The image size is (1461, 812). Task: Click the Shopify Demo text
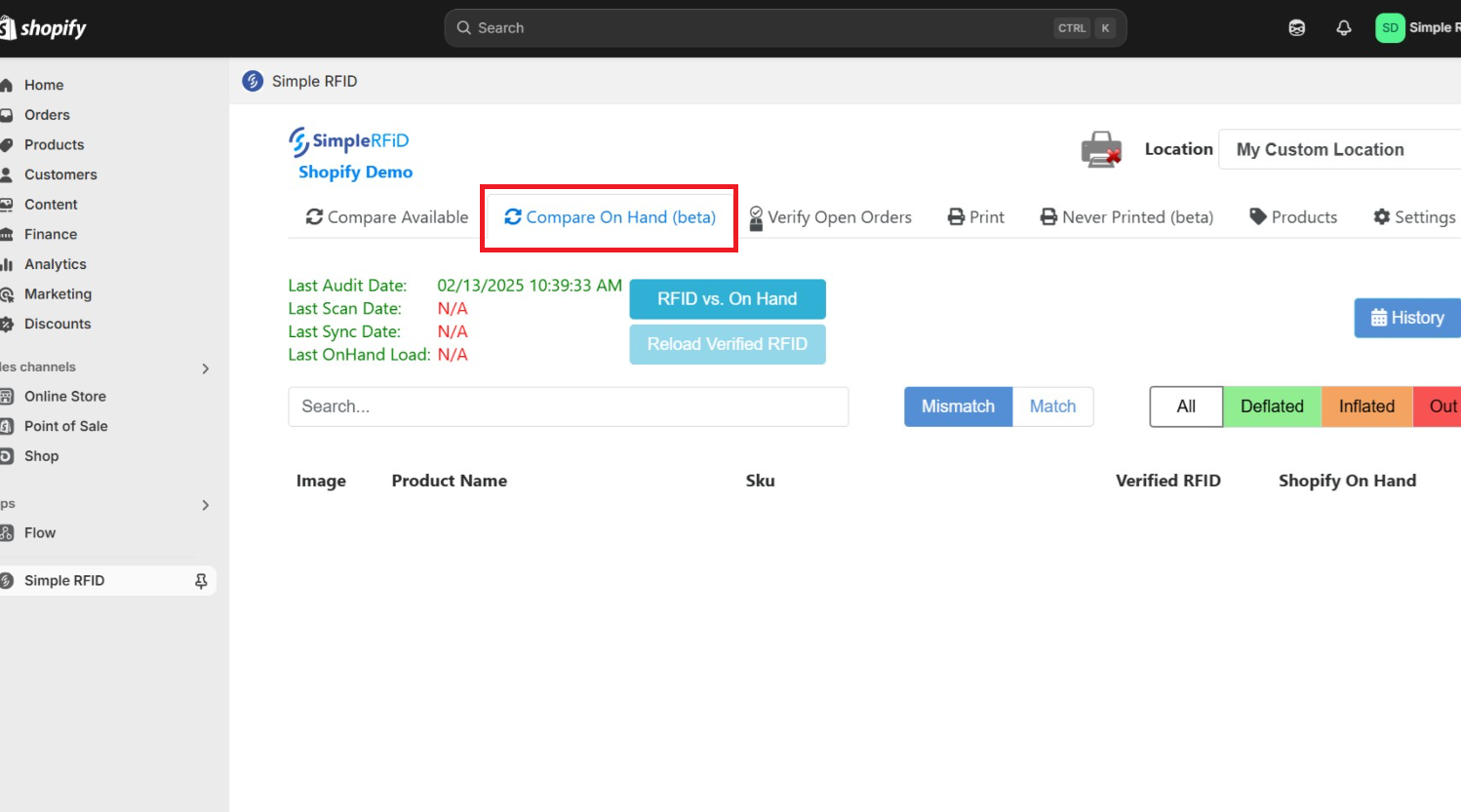point(355,173)
